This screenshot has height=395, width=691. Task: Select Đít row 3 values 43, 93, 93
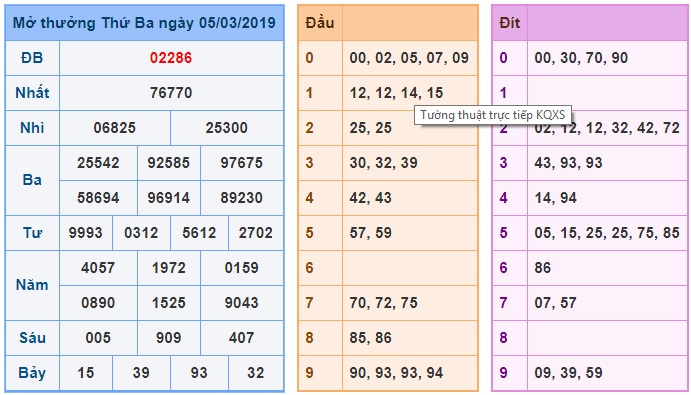coord(568,163)
